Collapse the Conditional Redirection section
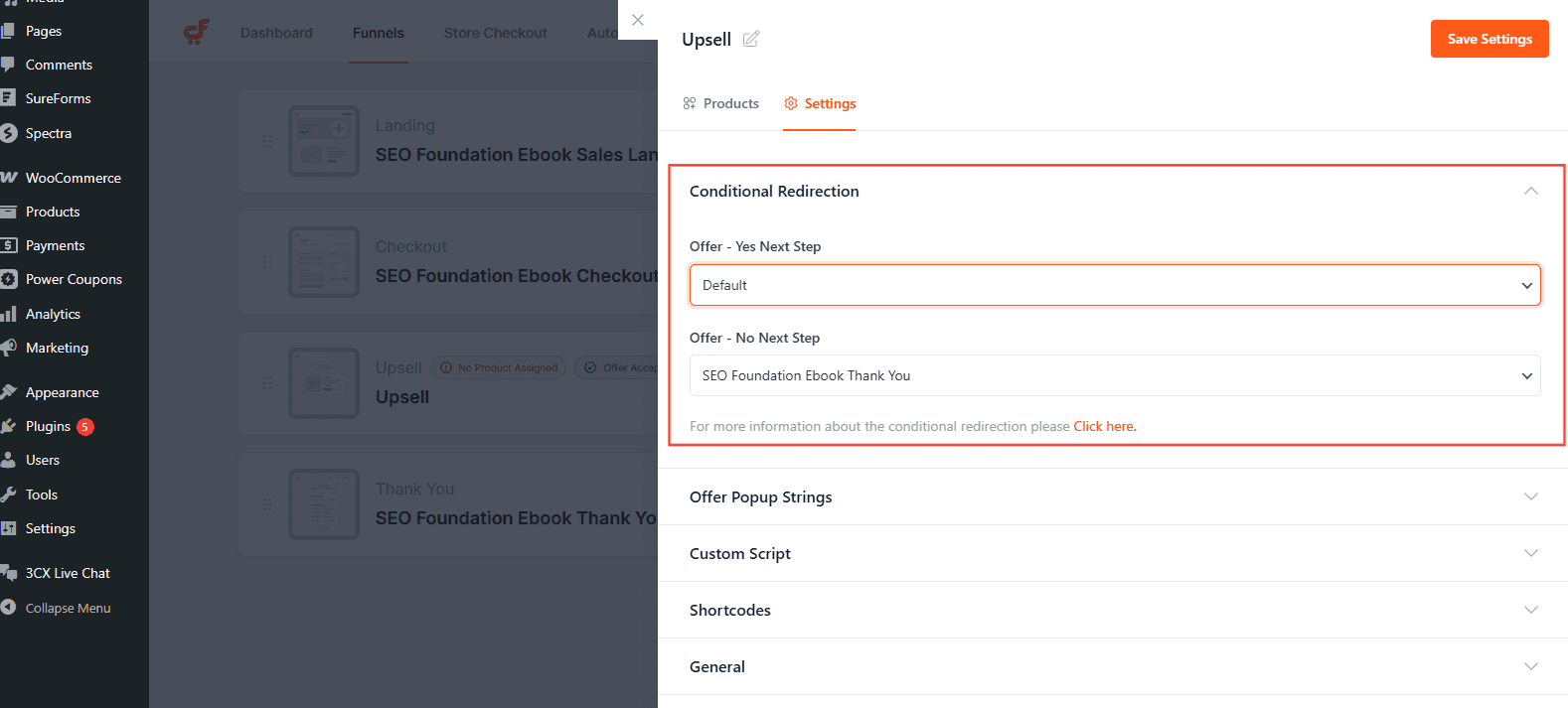The image size is (1568, 708). coord(1531,191)
